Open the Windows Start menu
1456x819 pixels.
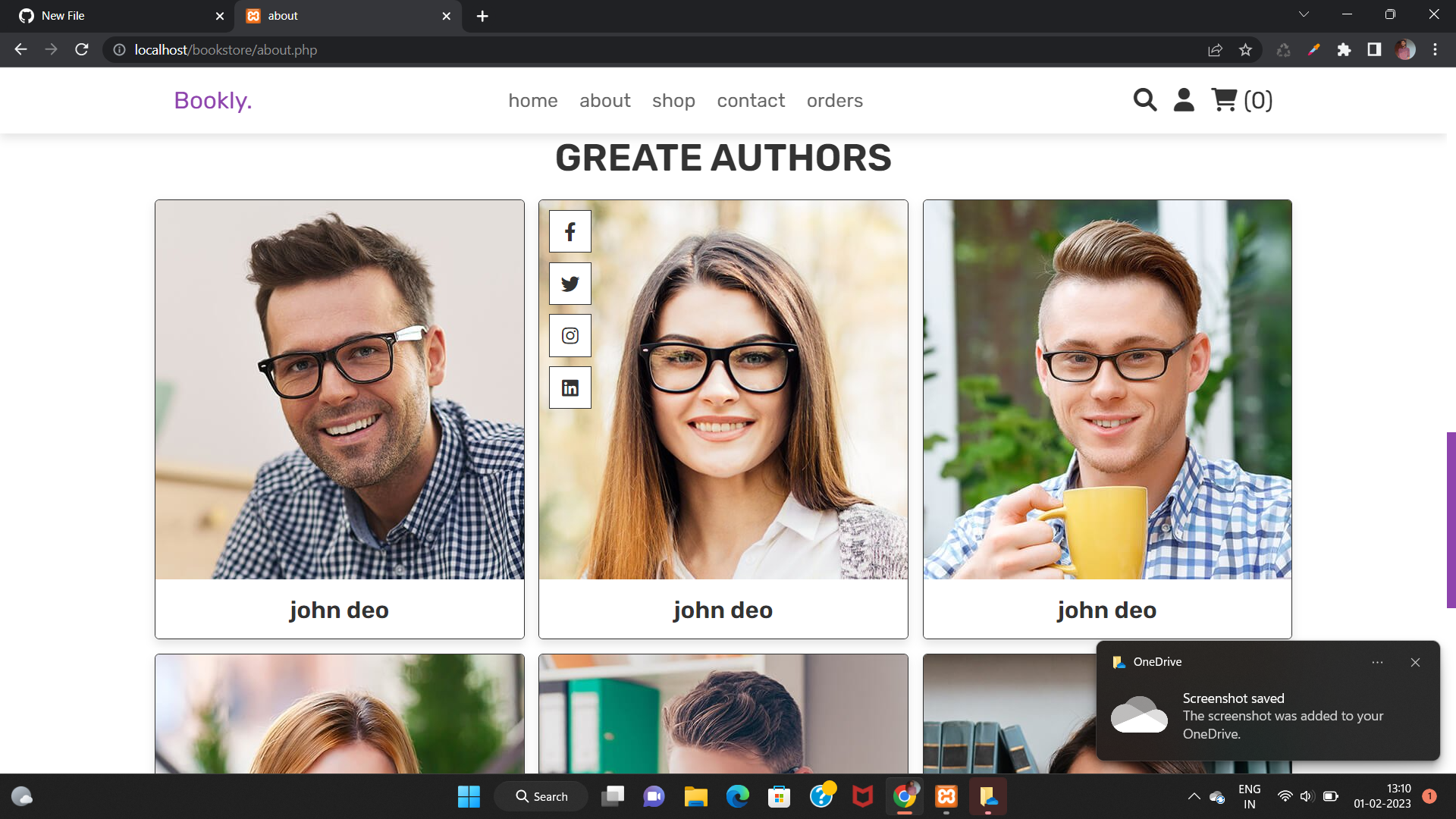coord(469,796)
